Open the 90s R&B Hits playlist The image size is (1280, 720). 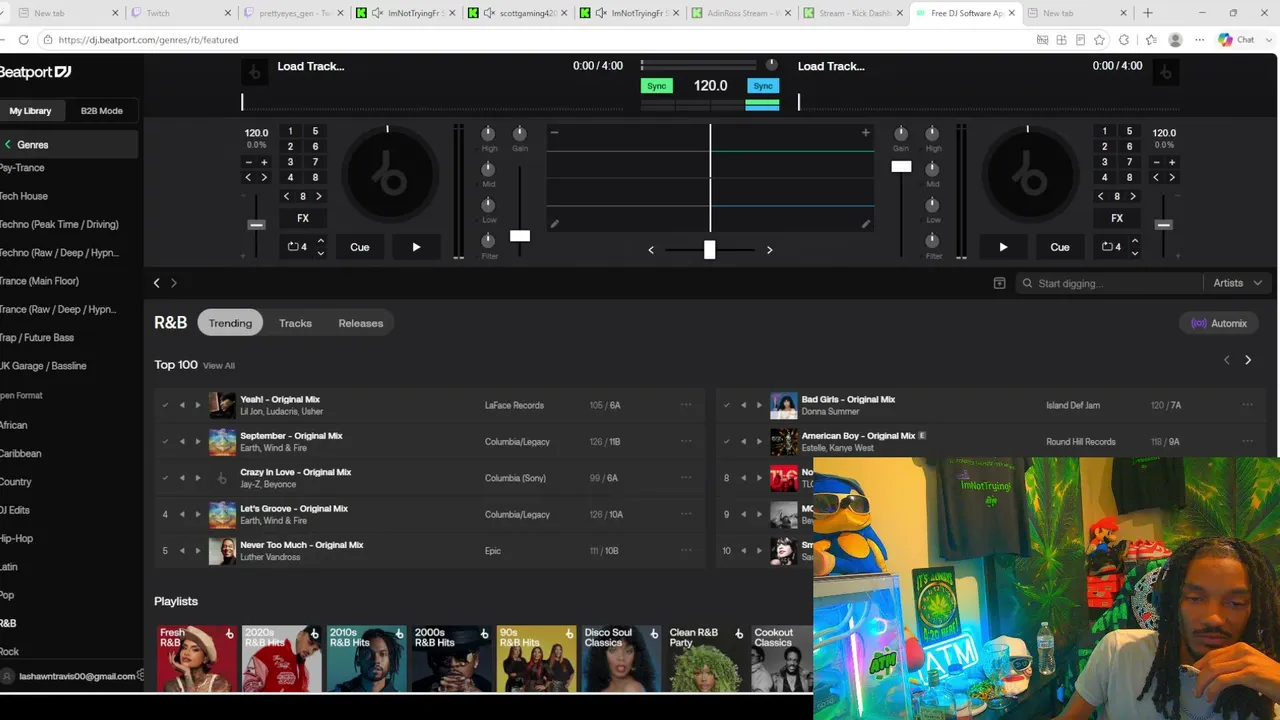(537, 658)
